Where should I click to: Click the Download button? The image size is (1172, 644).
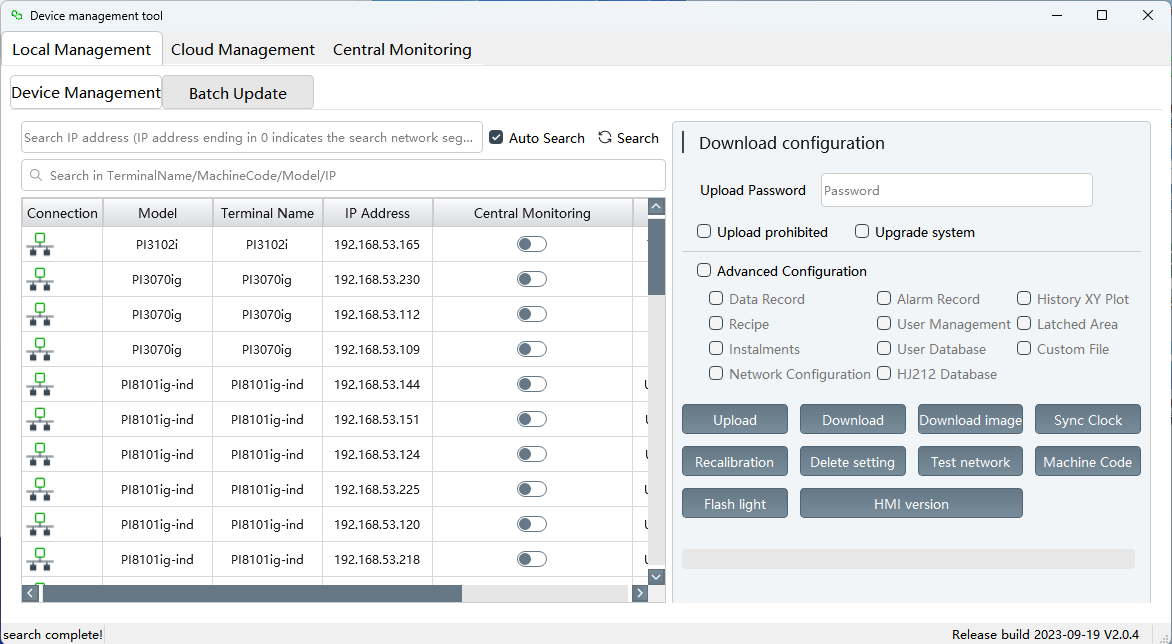(x=853, y=420)
